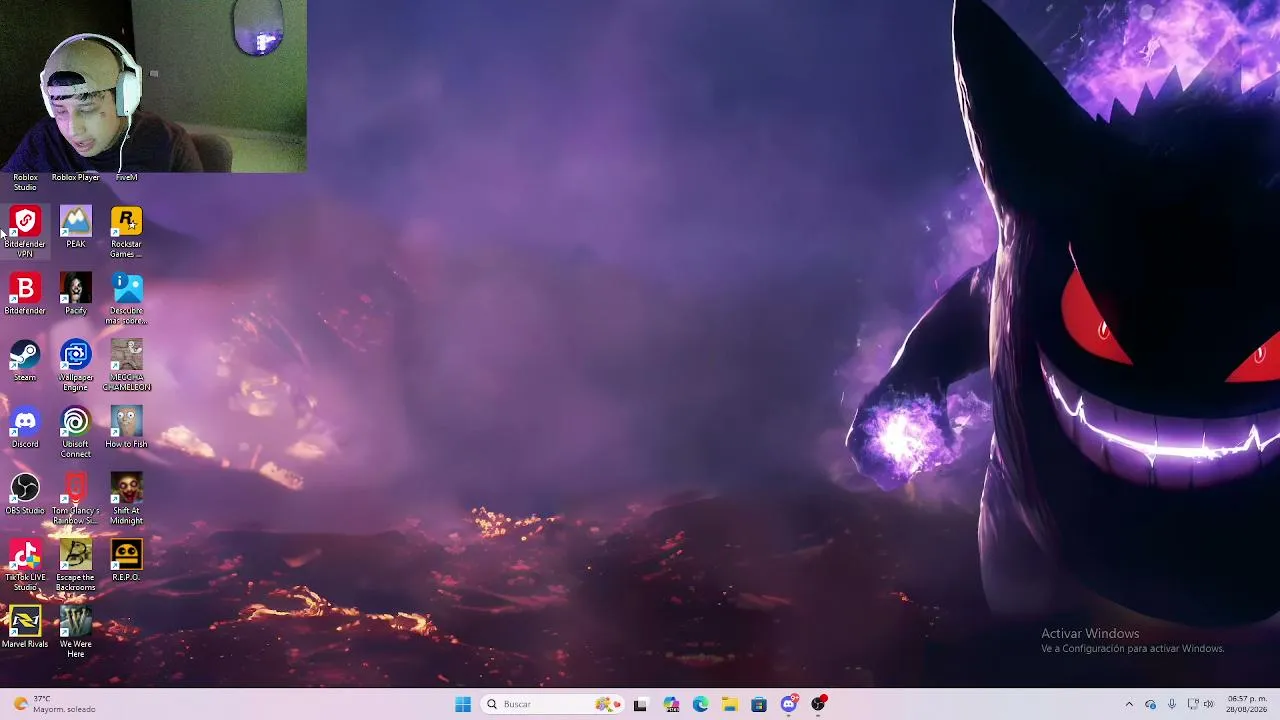Open File Explorer from the taskbar

(x=730, y=704)
